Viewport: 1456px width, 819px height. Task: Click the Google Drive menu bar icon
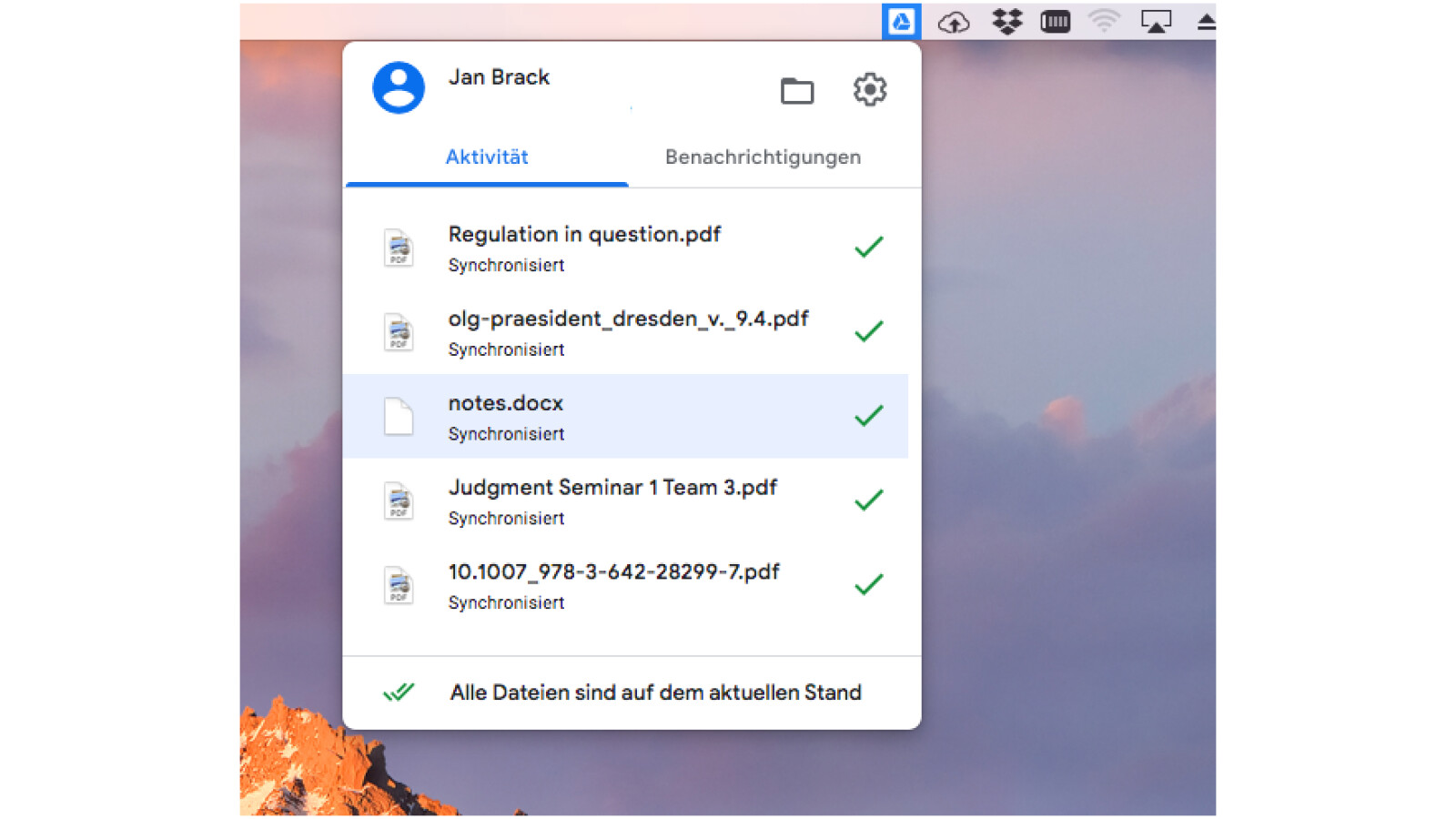[901, 22]
